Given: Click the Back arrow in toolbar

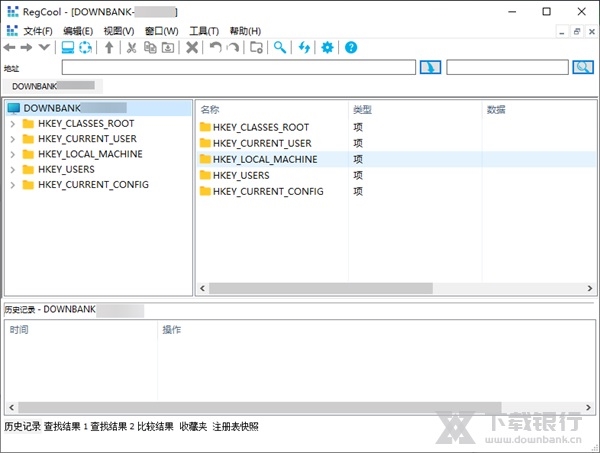Looking at the screenshot, I should tap(10, 48).
